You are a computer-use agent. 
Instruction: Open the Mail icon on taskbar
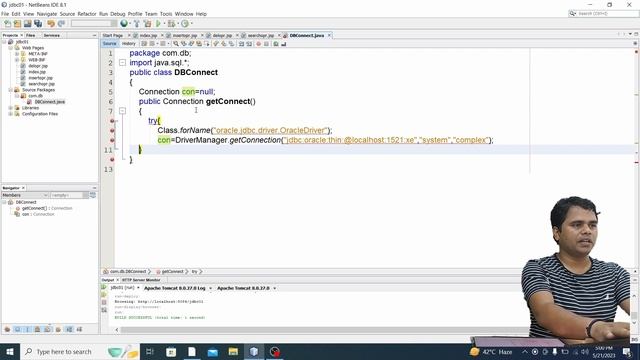click(213, 351)
